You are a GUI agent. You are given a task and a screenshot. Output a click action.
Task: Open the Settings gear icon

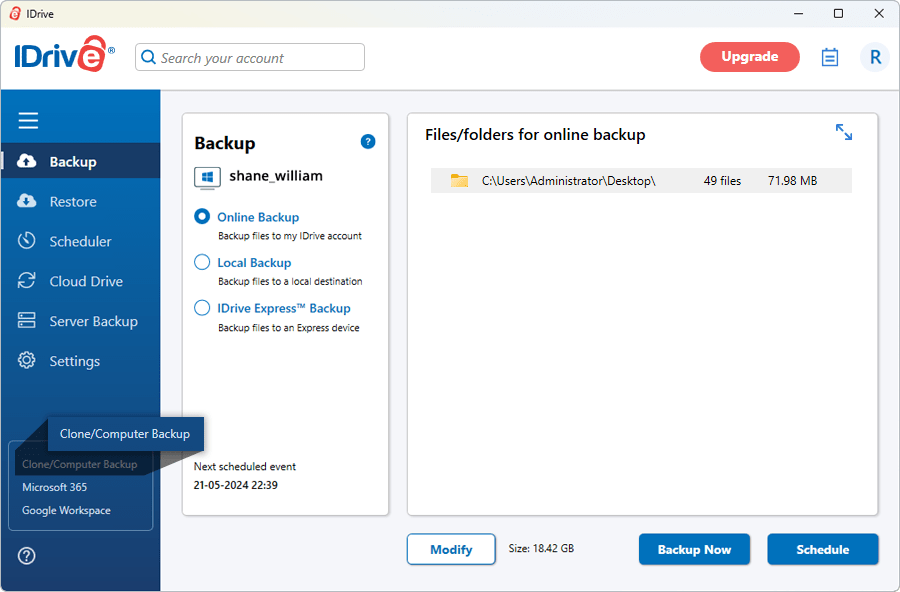[26, 361]
